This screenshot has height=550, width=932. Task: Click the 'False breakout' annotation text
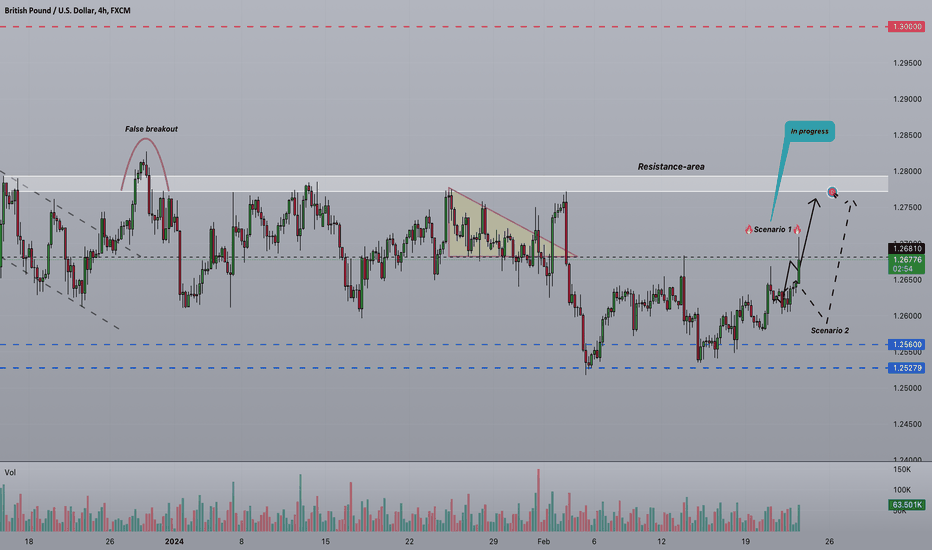[151, 128]
